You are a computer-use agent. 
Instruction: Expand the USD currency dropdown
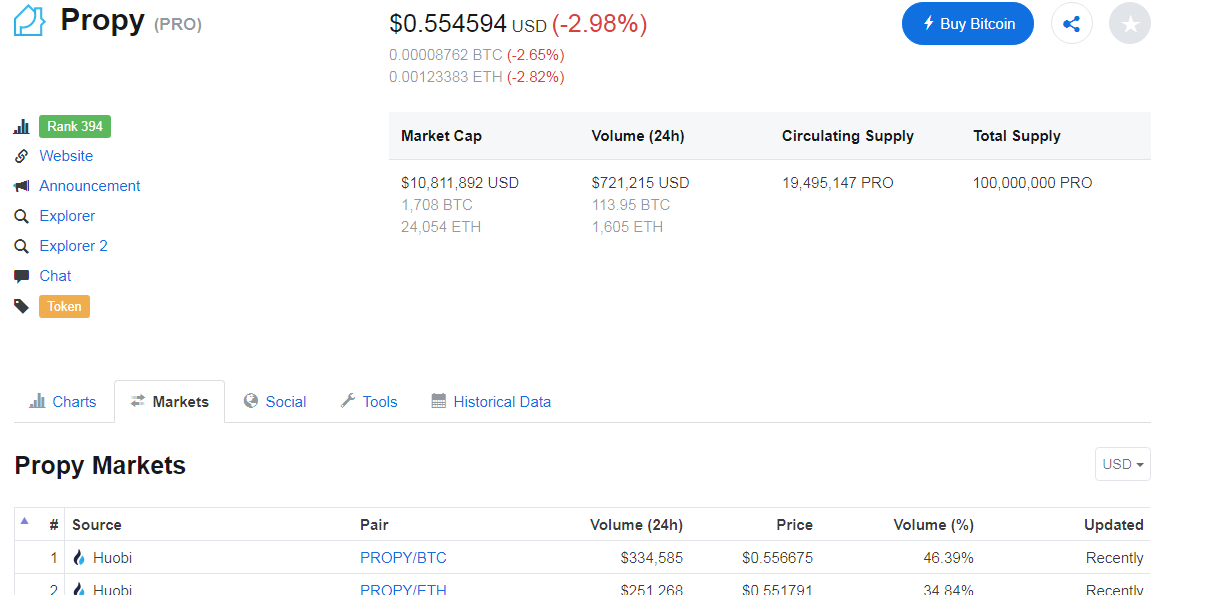click(x=1122, y=464)
